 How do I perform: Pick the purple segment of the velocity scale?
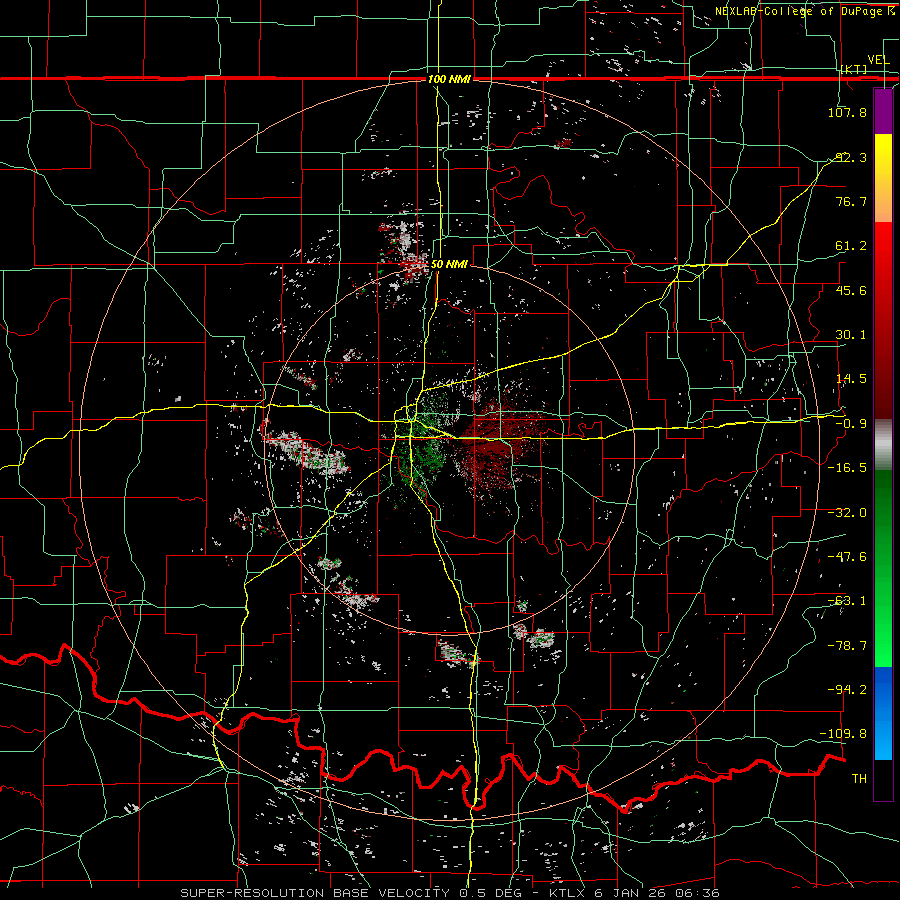pyautogui.click(x=883, y=112)
